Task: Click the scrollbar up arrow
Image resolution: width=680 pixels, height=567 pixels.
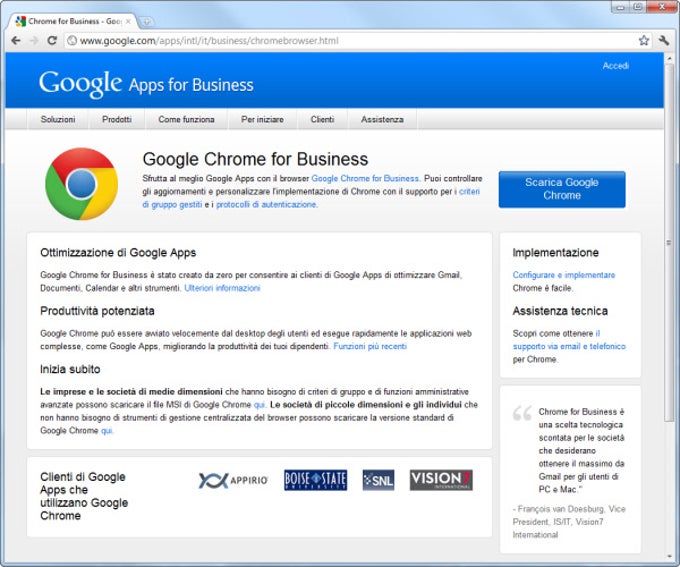Action: (668, 57)
